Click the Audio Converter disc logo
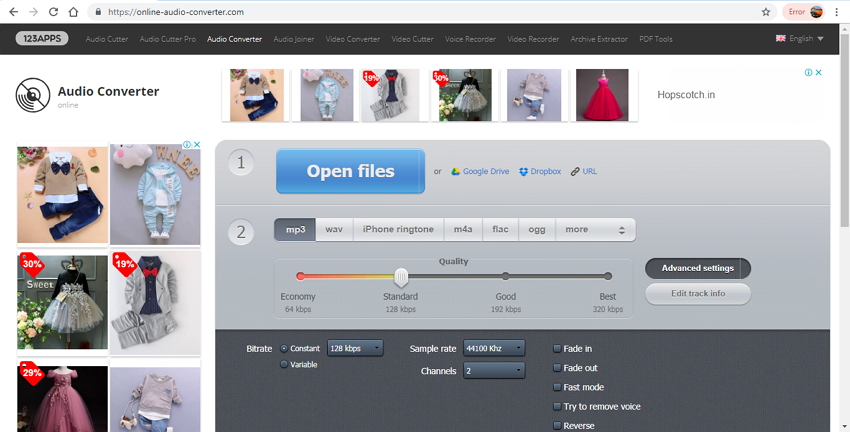This screenshot has width=850, height=432. pyautogui.click(x=33, y=95)
